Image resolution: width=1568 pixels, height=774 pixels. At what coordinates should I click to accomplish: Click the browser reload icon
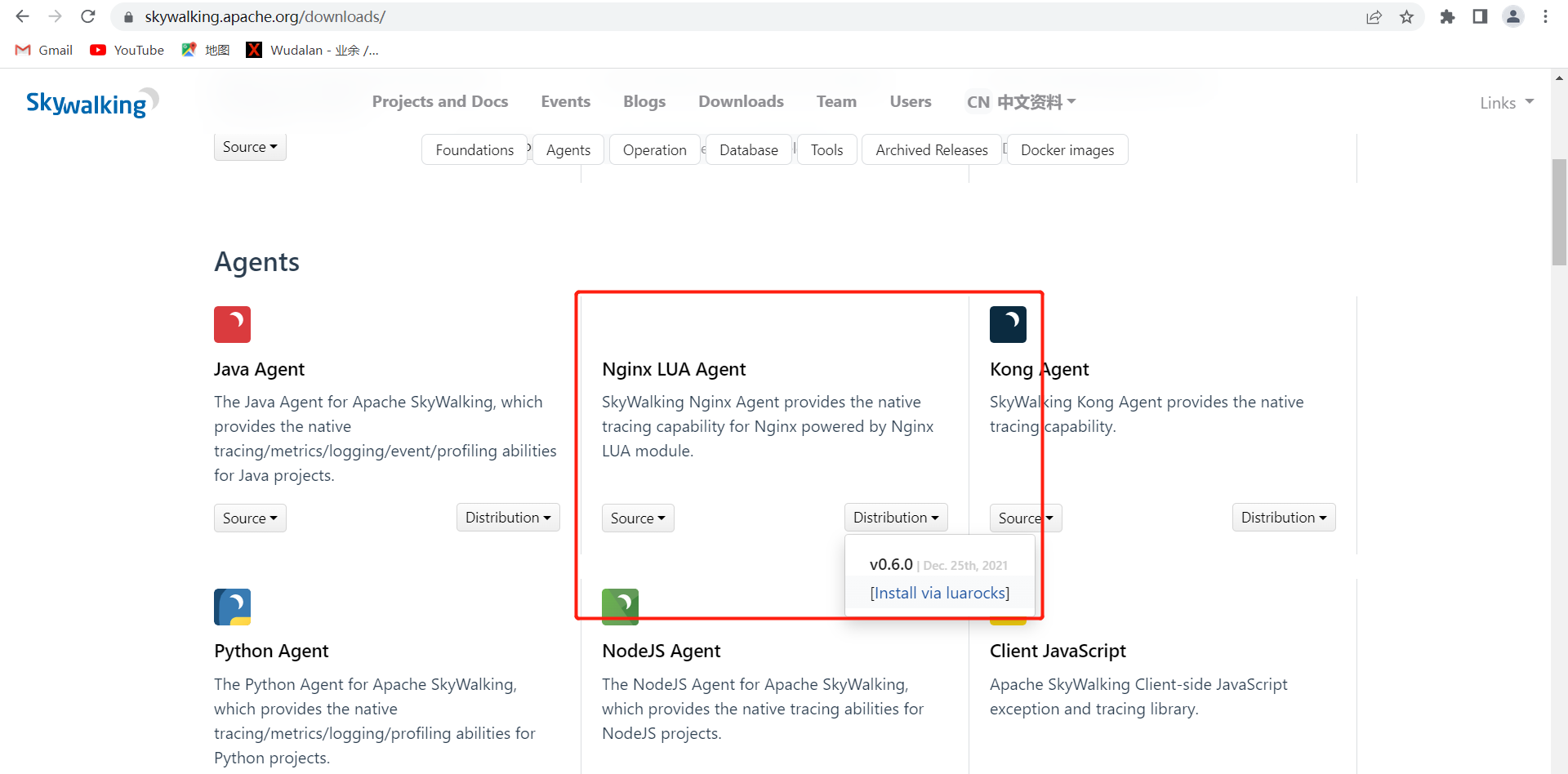88,17
